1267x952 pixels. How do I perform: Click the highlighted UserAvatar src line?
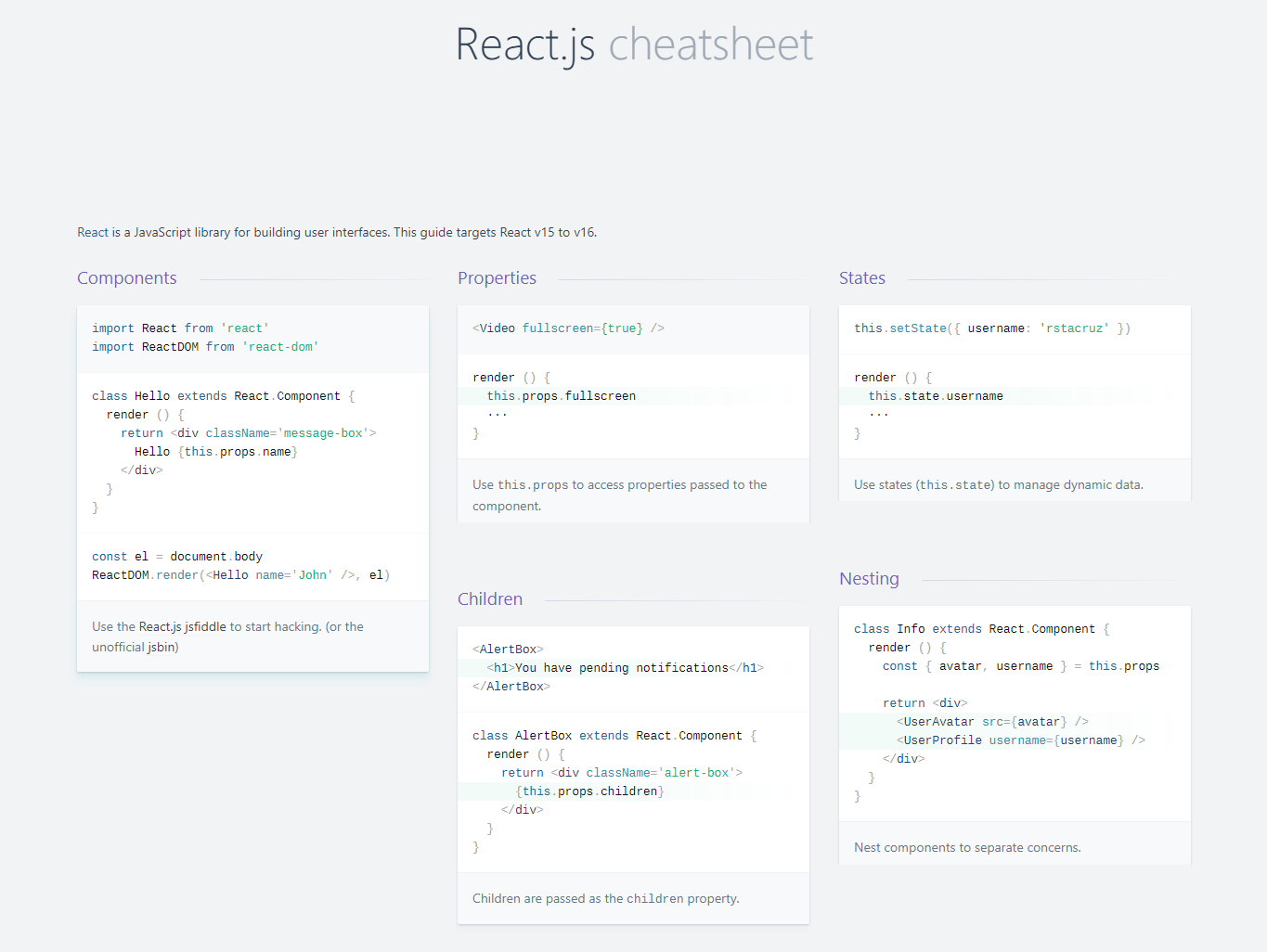pyautogui.click(x=992, y=722)
